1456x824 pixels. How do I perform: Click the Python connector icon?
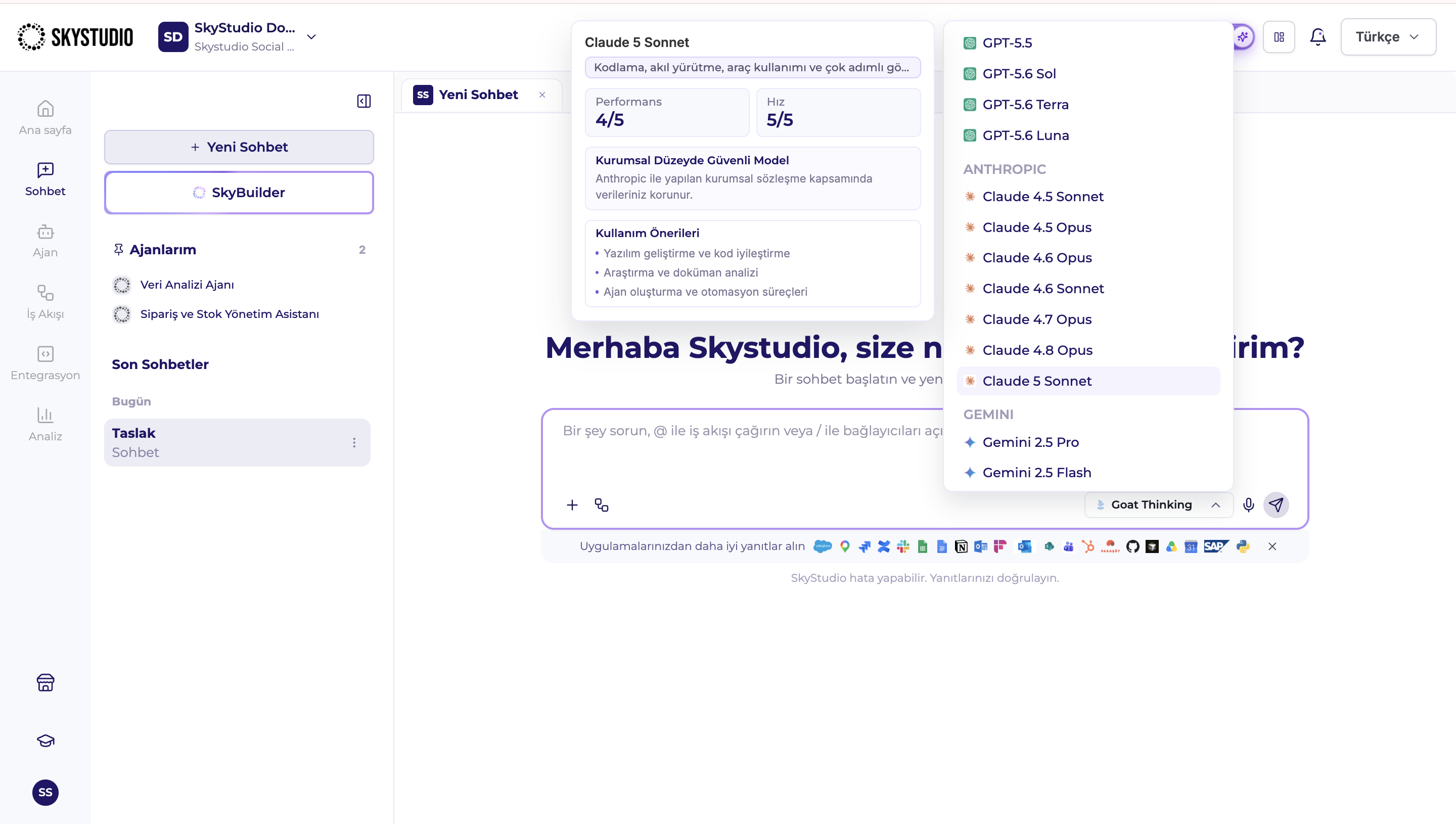click(1243, 546)
